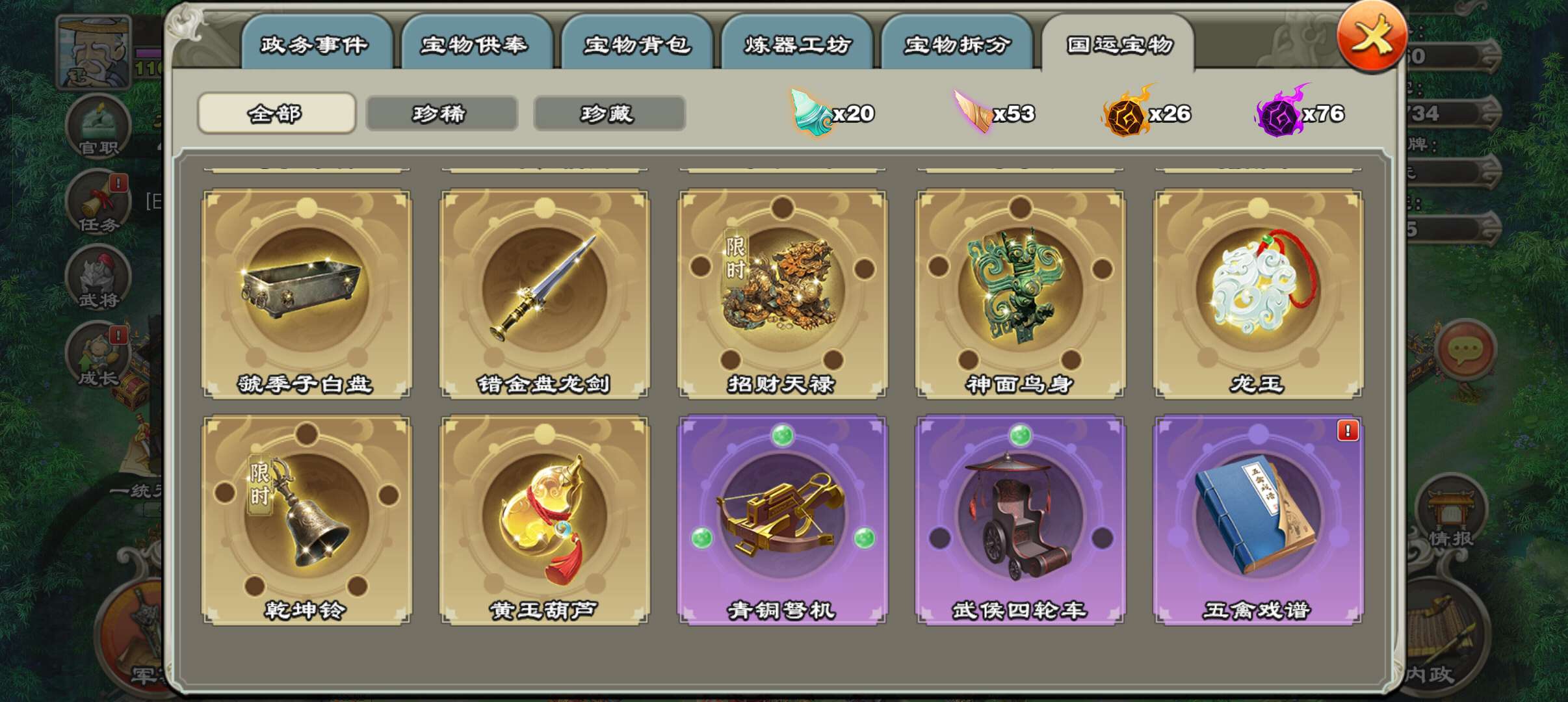
Task: Open the 错金盘龙剑 sword treasure
Action: [x=544, y=294]
